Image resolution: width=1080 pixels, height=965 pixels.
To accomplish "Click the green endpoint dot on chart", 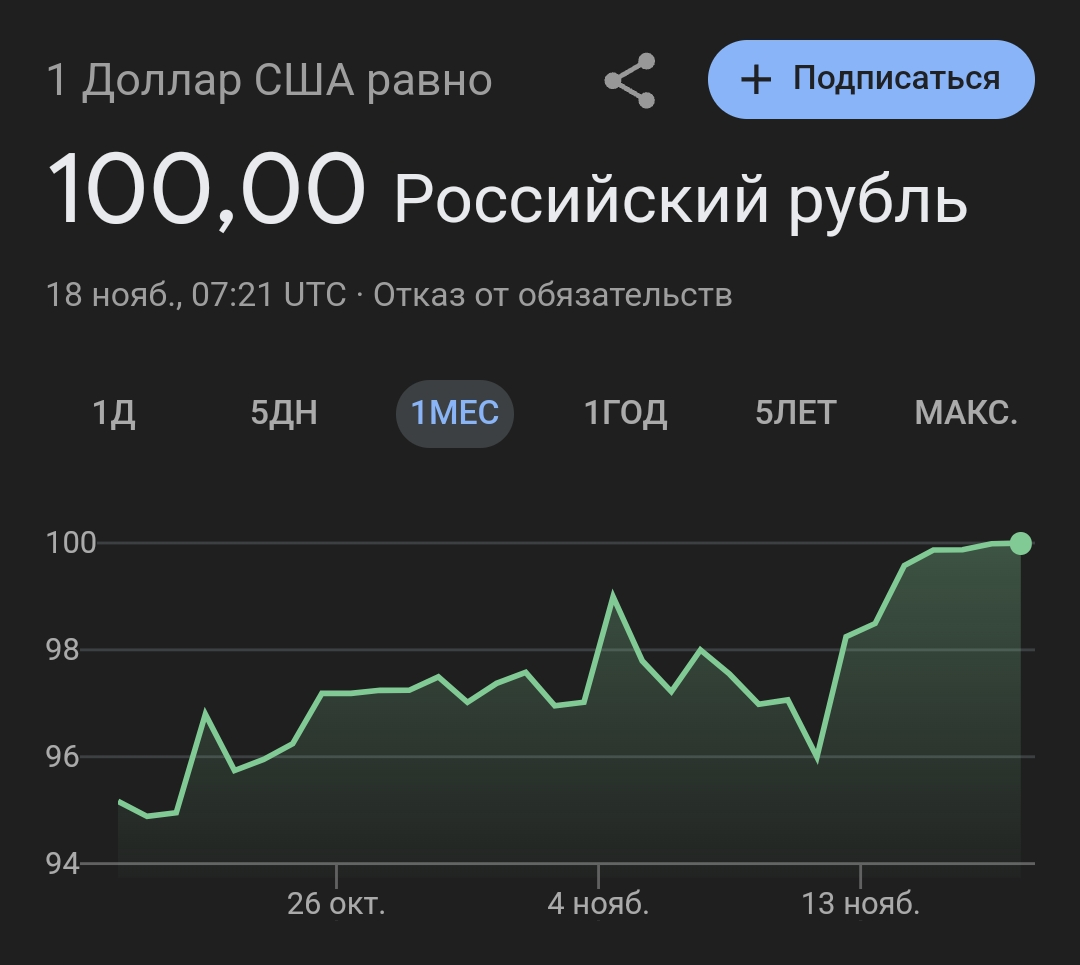I will 1020,543.
